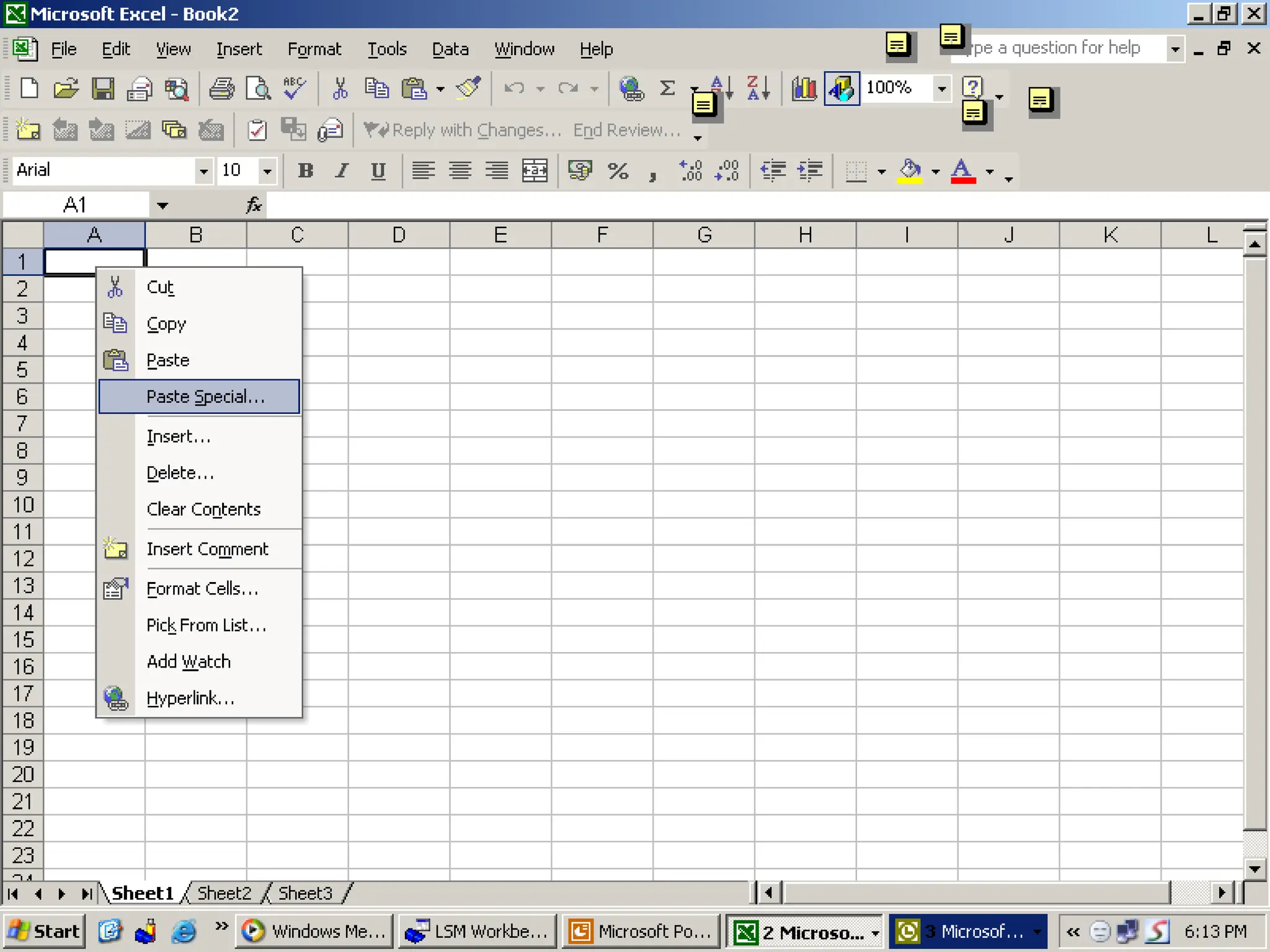Apply the red Font Color swatch

pos(962,171)
